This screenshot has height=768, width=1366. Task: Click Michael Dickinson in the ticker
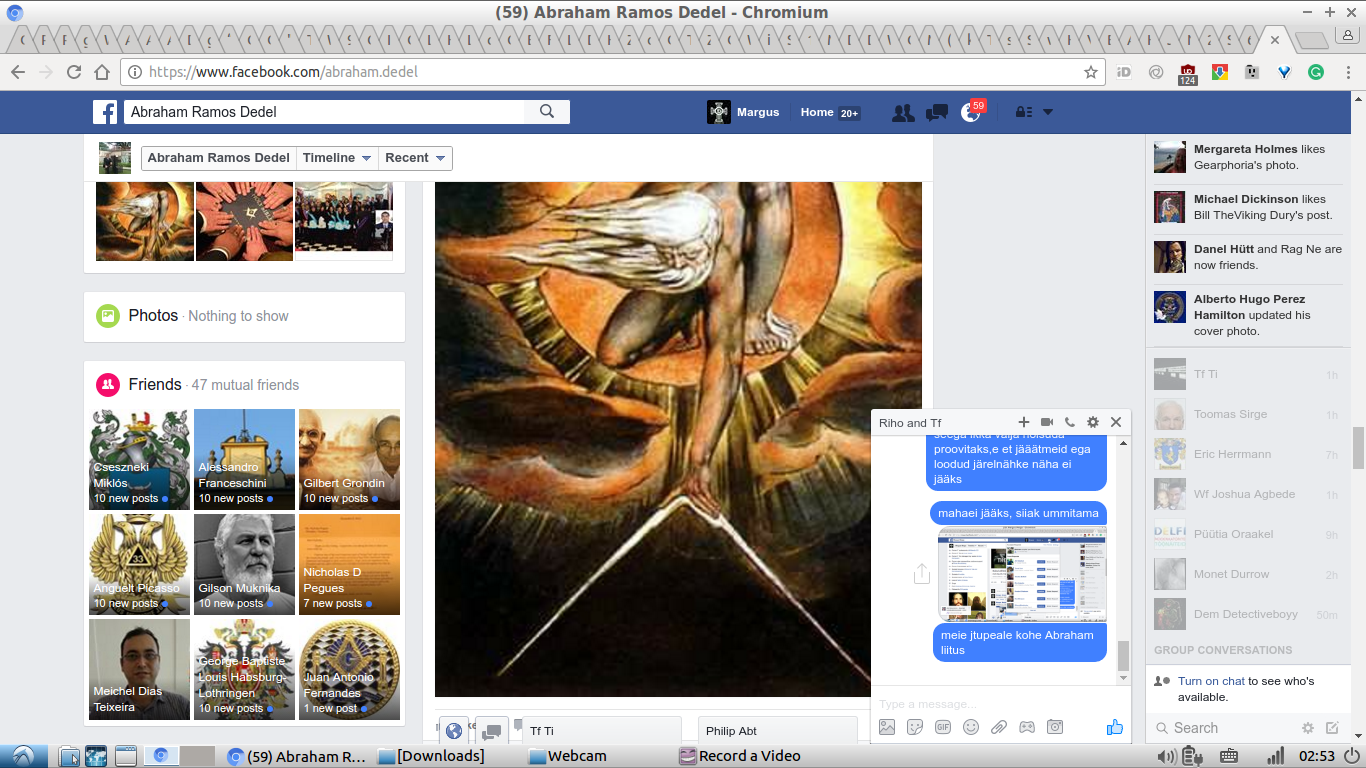coord(1246,199)
